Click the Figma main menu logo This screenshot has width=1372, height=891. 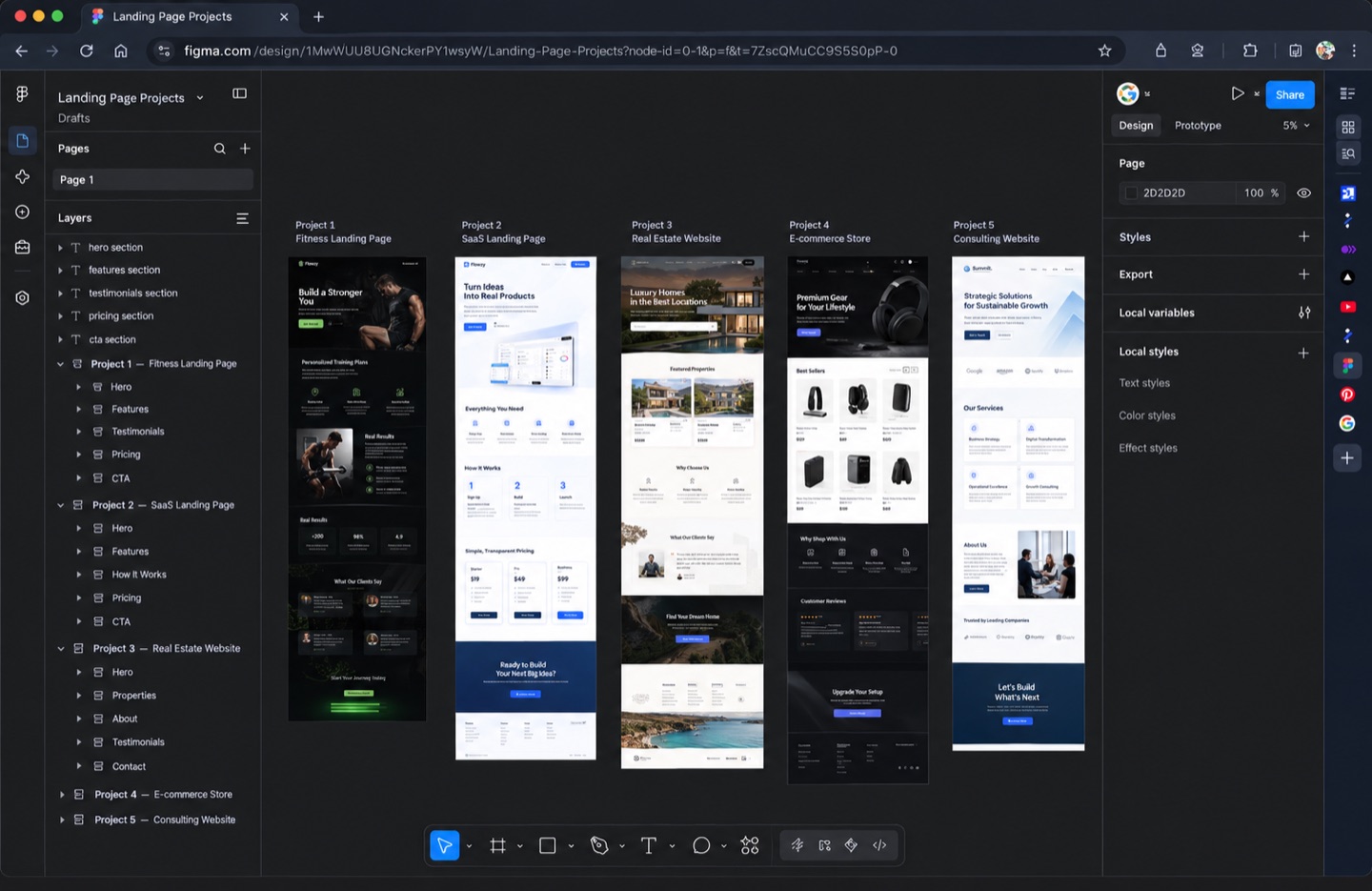pos(22,93)
